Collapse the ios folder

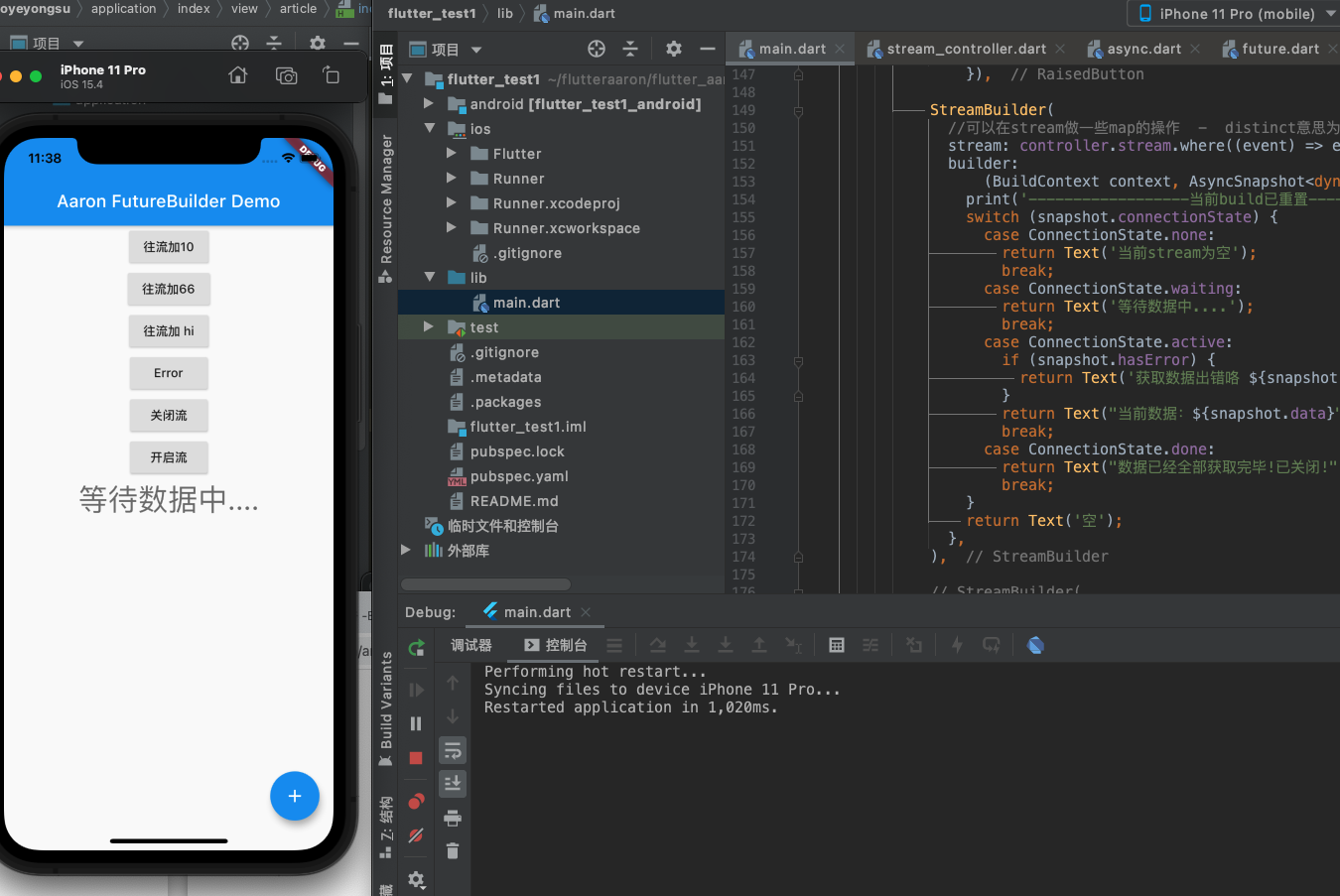(x=429, y=128)
